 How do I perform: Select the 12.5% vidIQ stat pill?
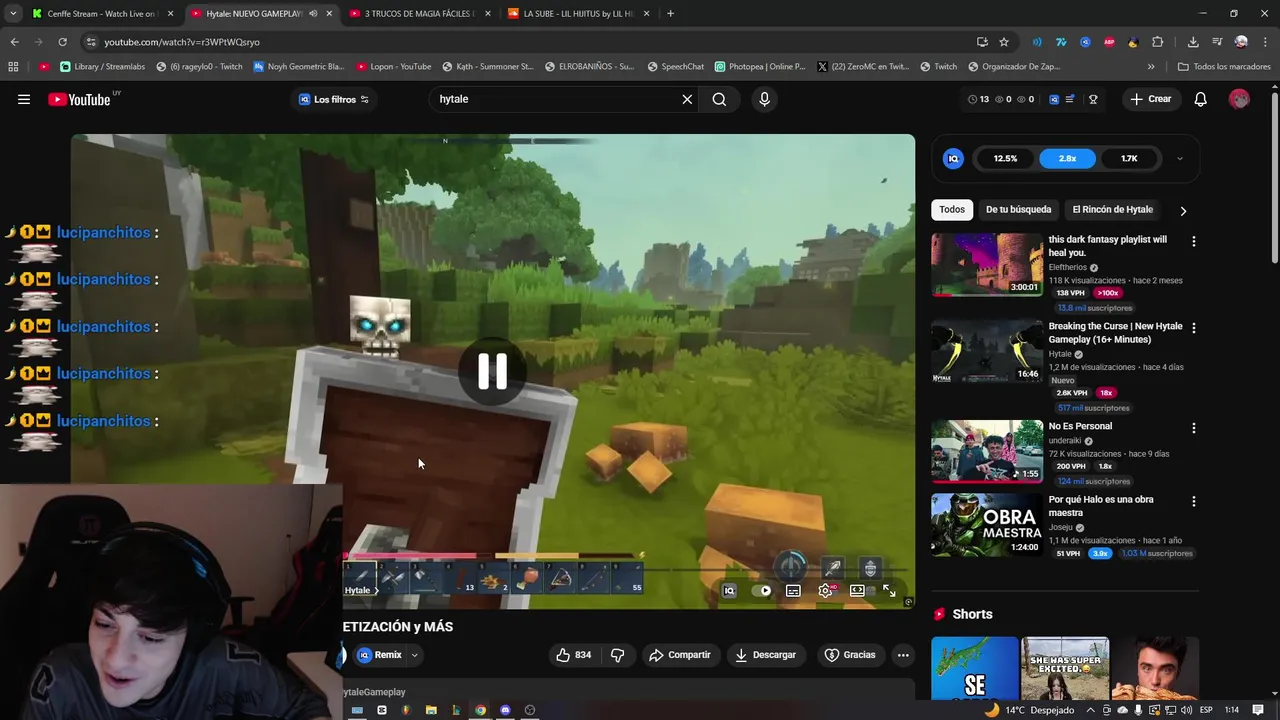click(x=1005, y=158)
